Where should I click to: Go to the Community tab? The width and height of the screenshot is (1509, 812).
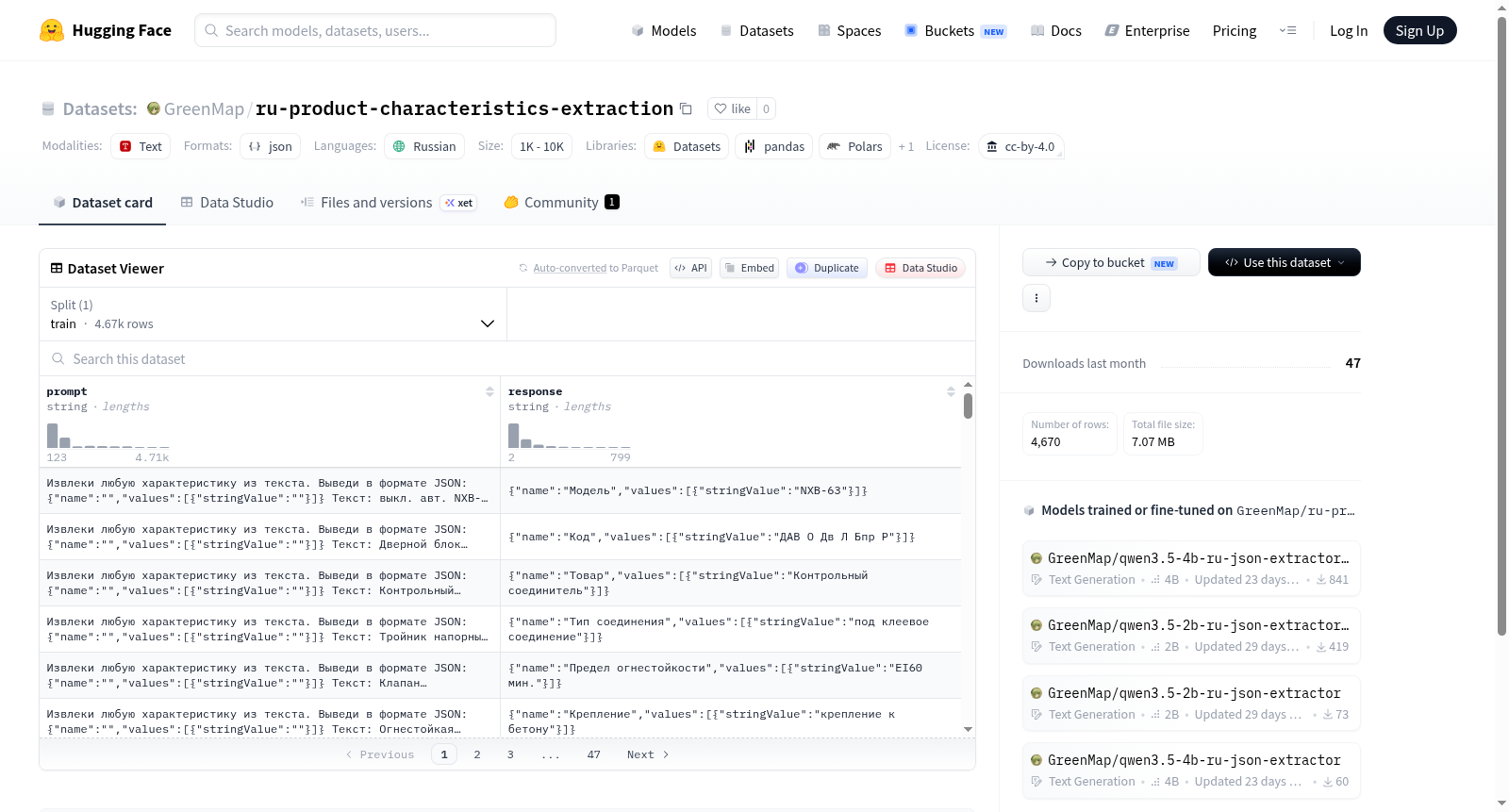[561, 202]
